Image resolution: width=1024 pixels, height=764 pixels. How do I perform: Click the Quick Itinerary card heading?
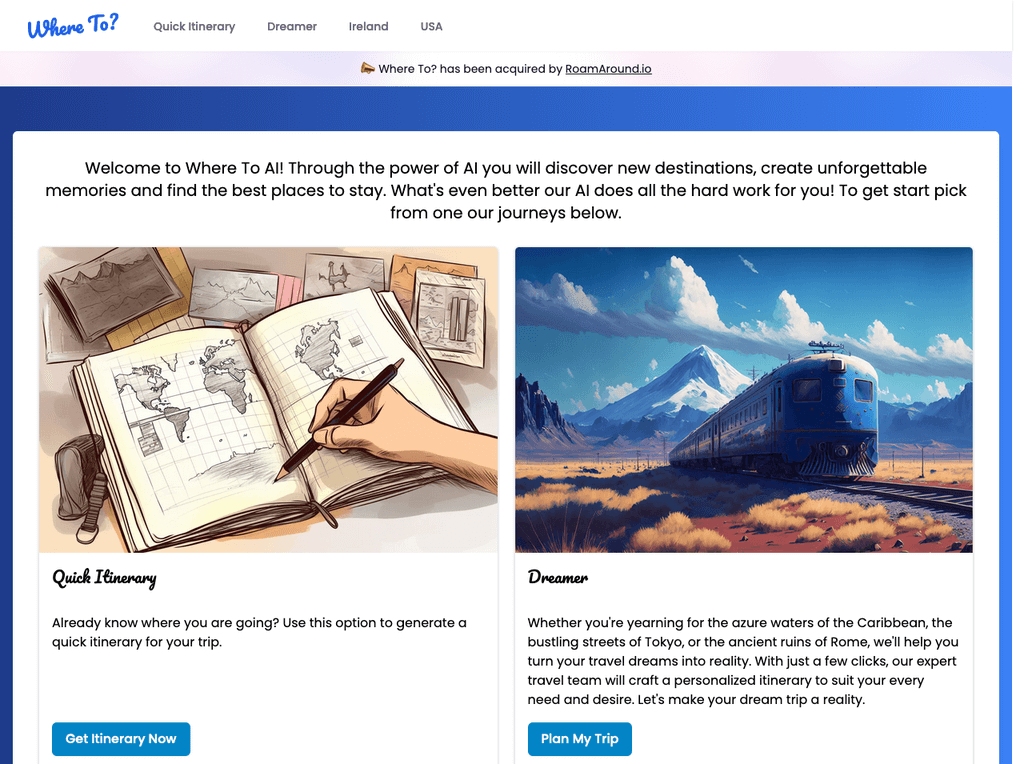pyautogui.click(x=104, y=578)
